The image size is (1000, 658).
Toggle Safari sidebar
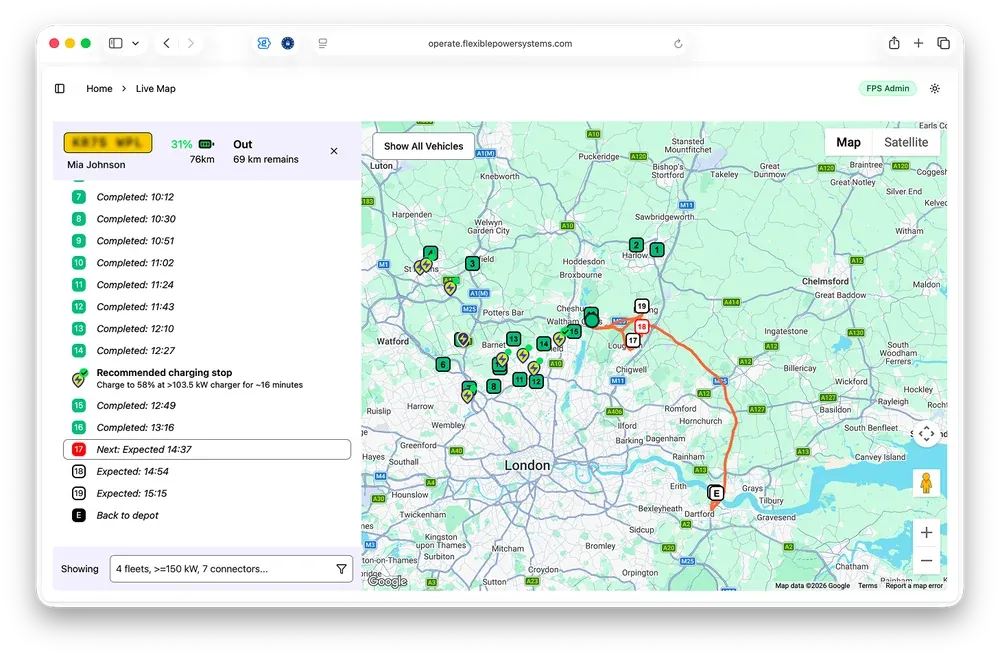(x=115, y=43)
